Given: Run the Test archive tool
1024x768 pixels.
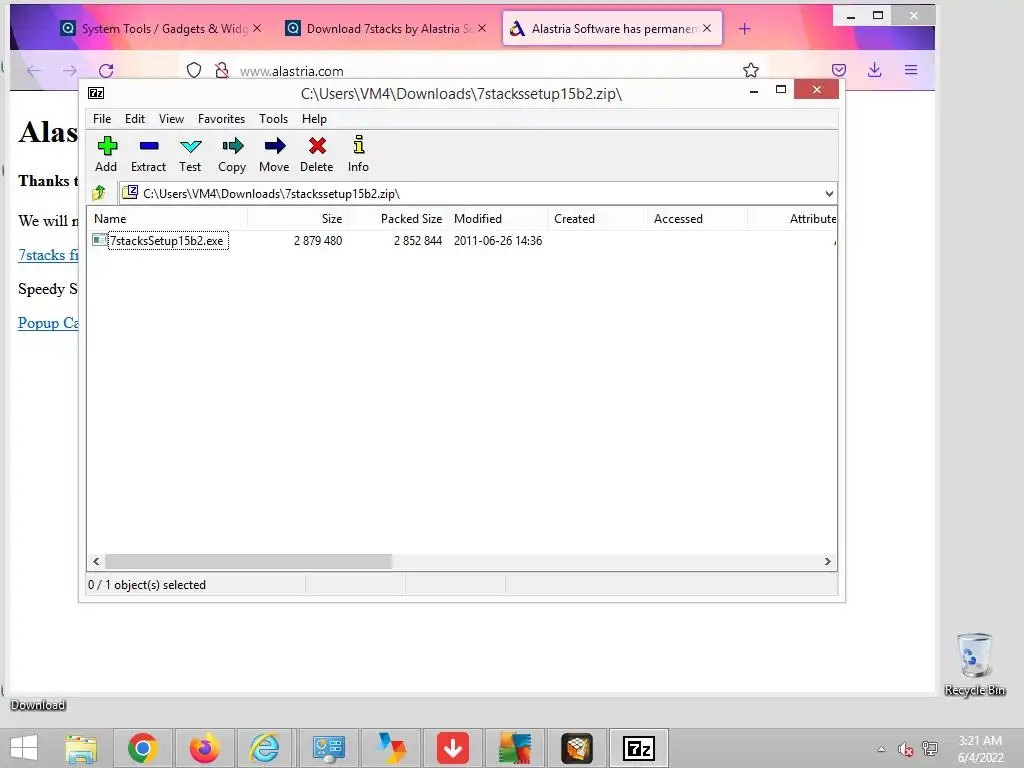Looking at the screenshot, I should coord(190,155).
